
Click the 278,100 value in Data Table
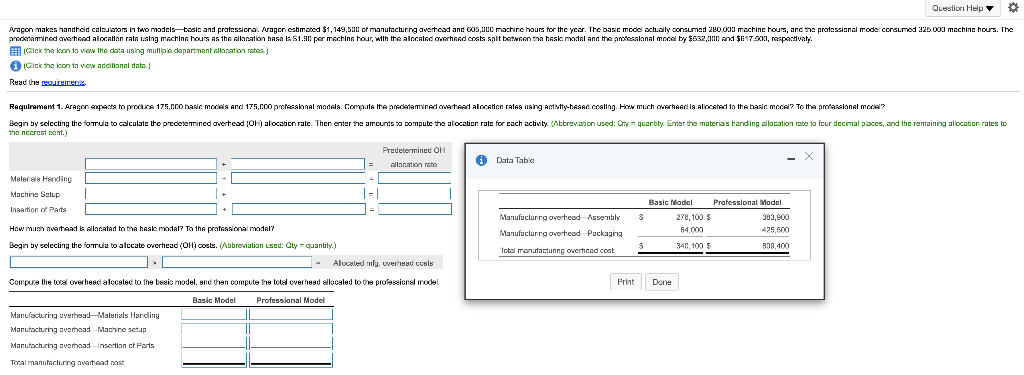(690, 217)
